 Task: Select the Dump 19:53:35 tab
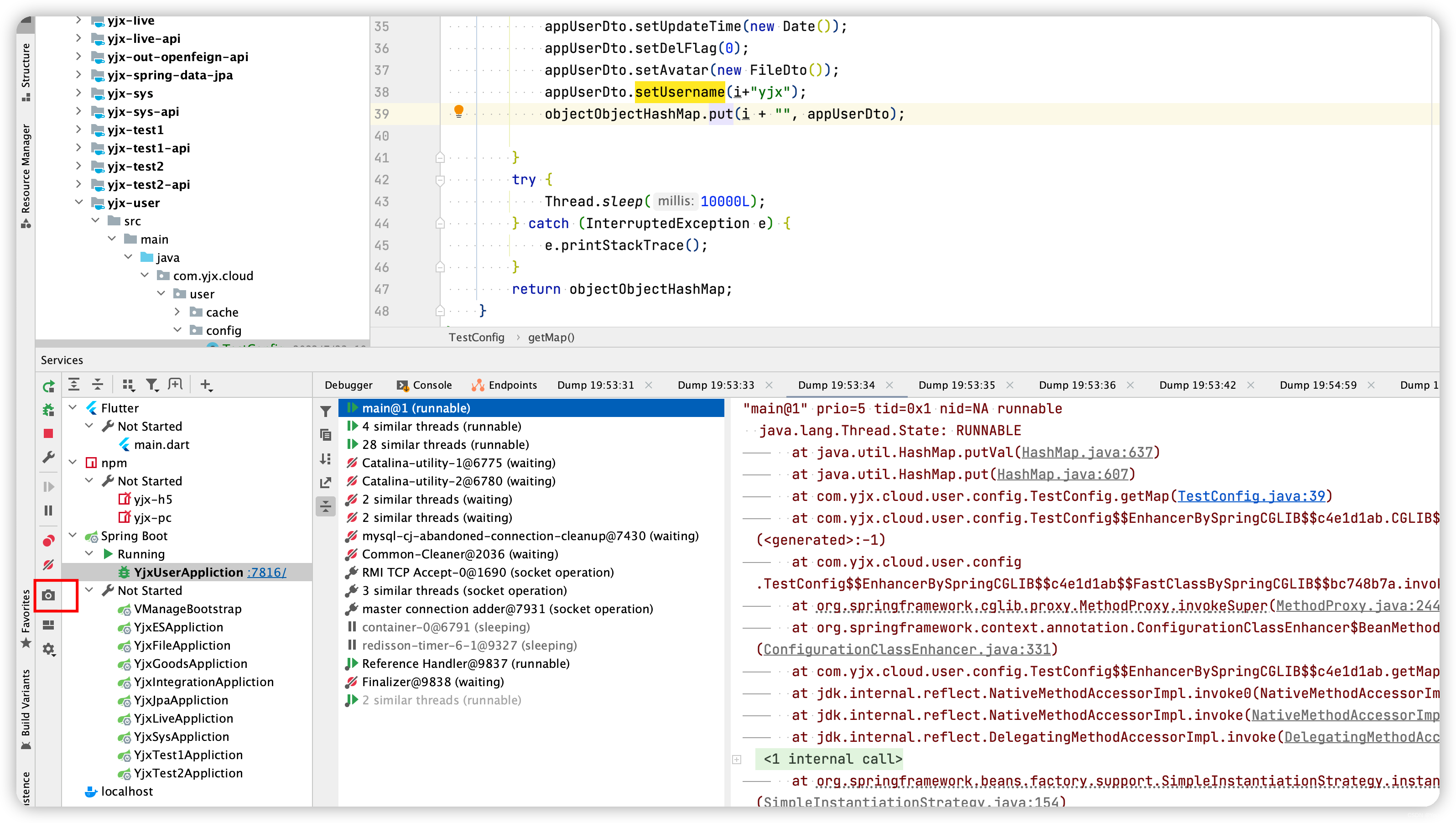point(957,385)
